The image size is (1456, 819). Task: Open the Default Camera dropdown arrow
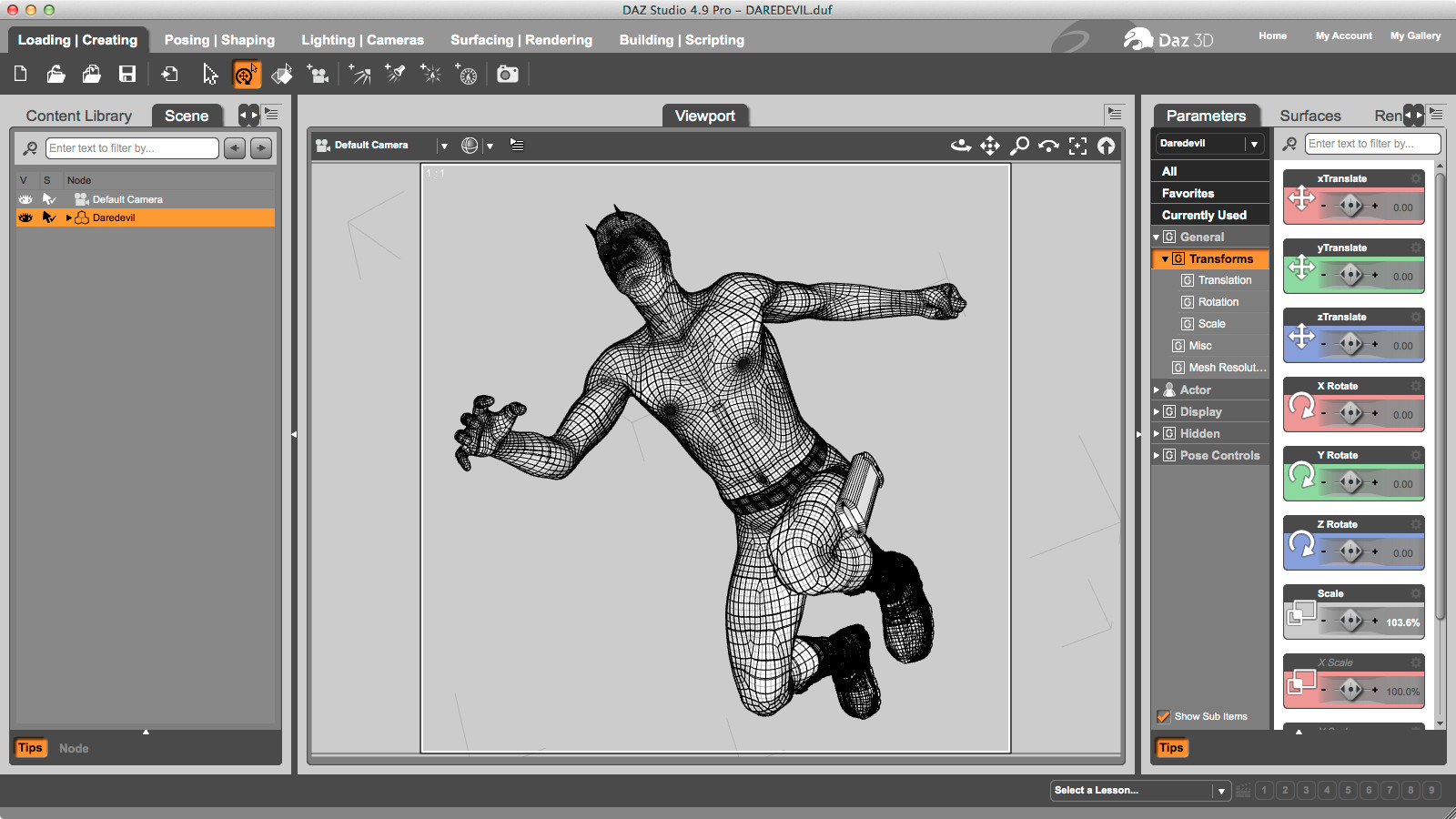coord(444,146)
